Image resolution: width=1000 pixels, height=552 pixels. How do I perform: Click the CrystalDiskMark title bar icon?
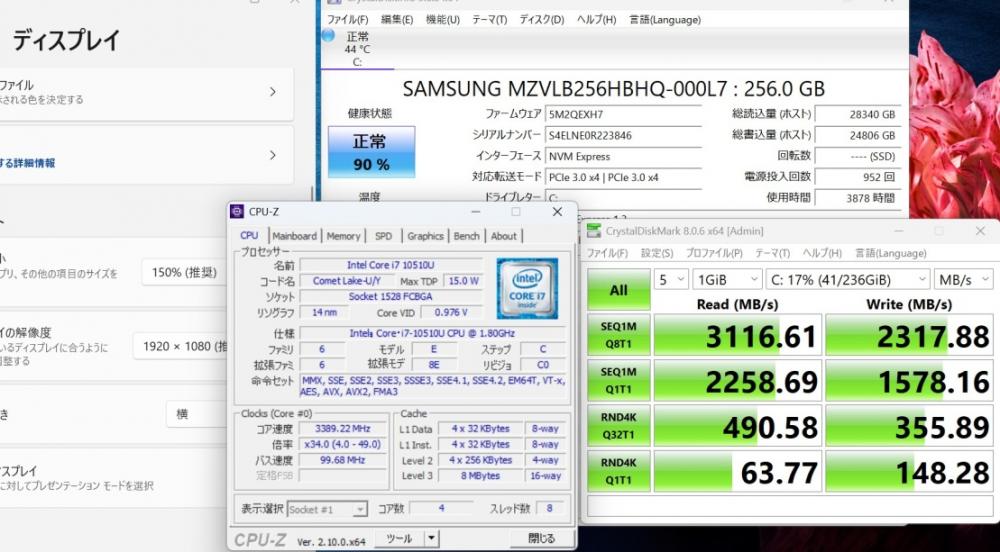pos(594,231)
